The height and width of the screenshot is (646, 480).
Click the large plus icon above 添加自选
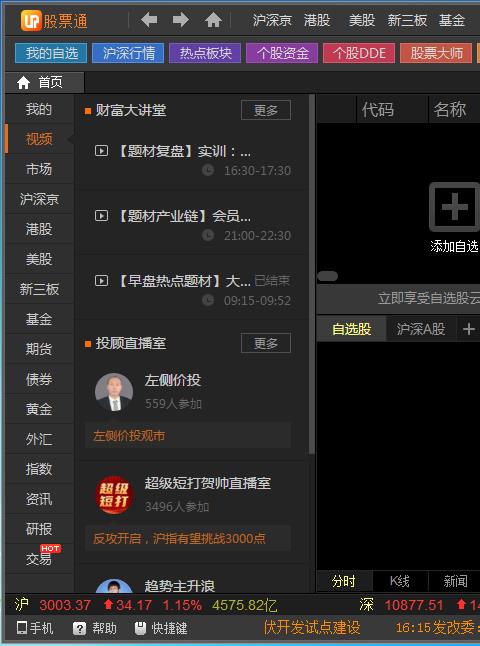click(454, 207)
